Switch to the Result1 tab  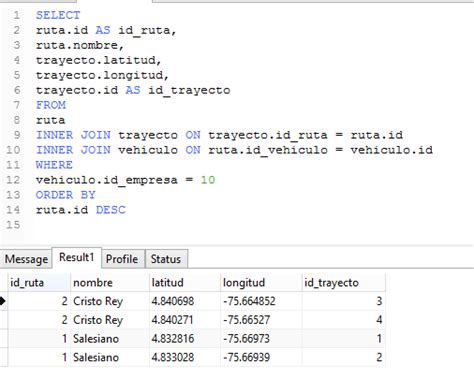[77, 257]
